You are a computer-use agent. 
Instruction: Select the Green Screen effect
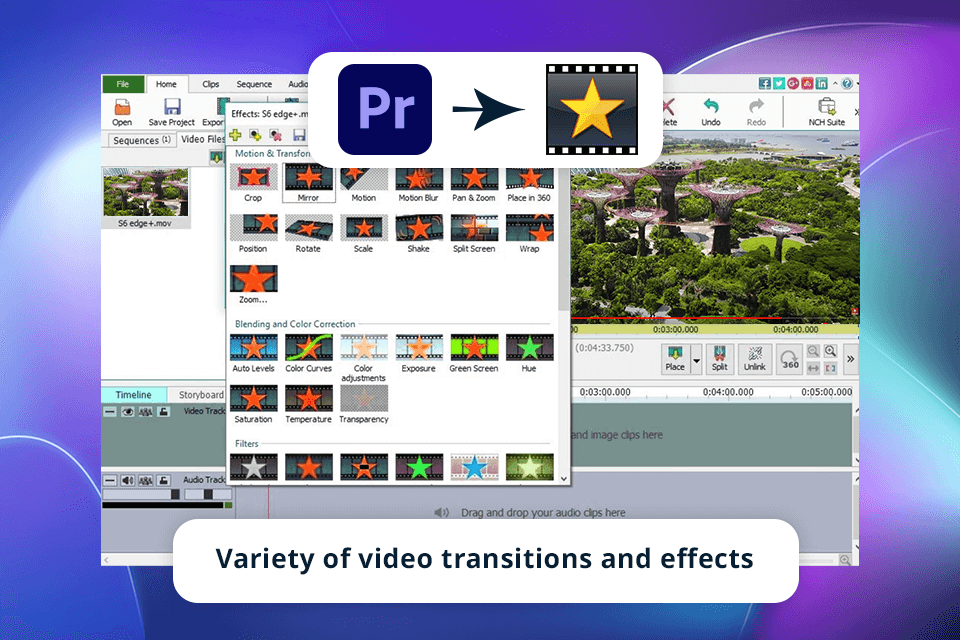474,353
